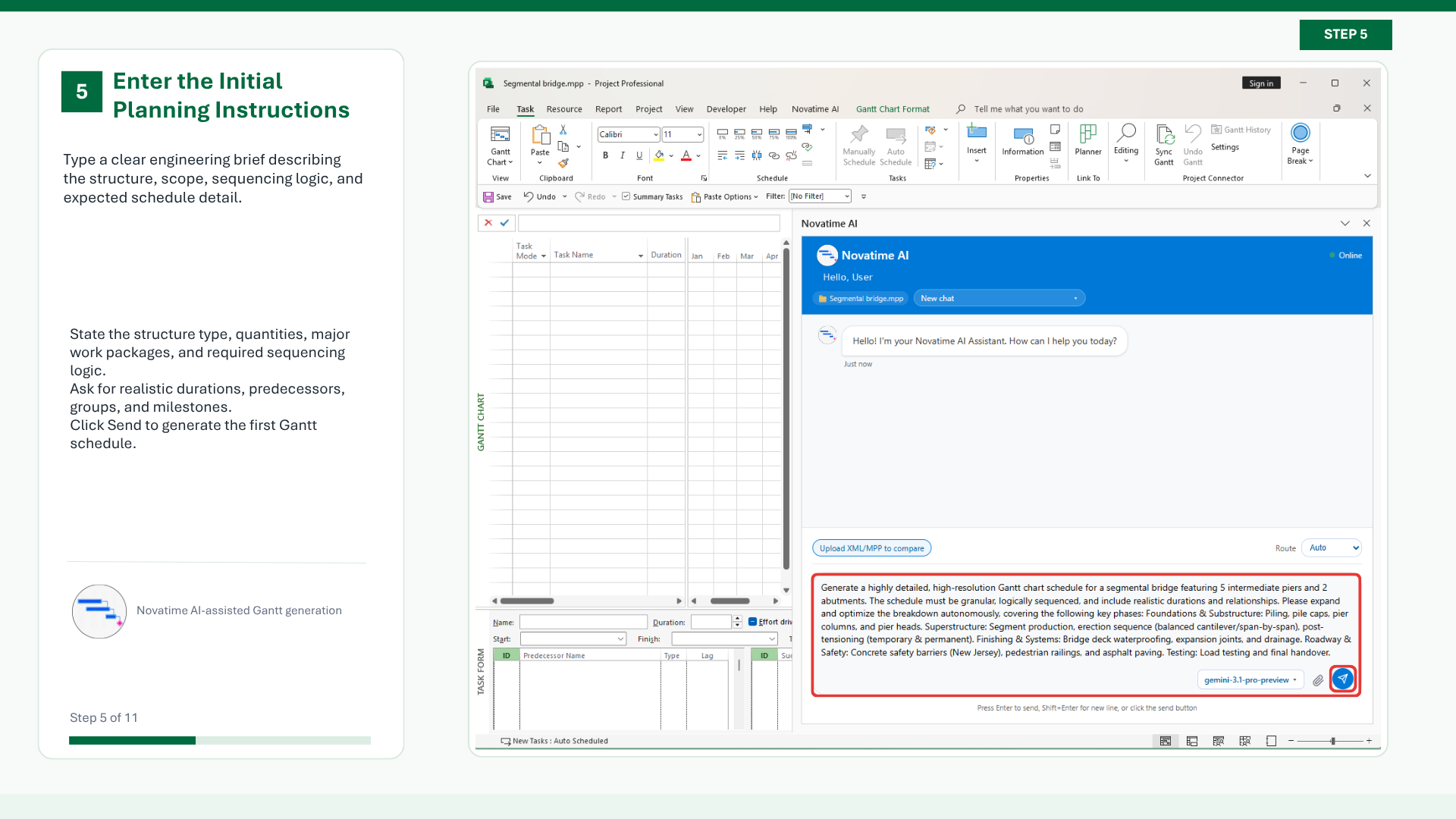Click the Unlink Tasks icon
The width and height of the screenshot is (1456, 819).
click(791, 155)
